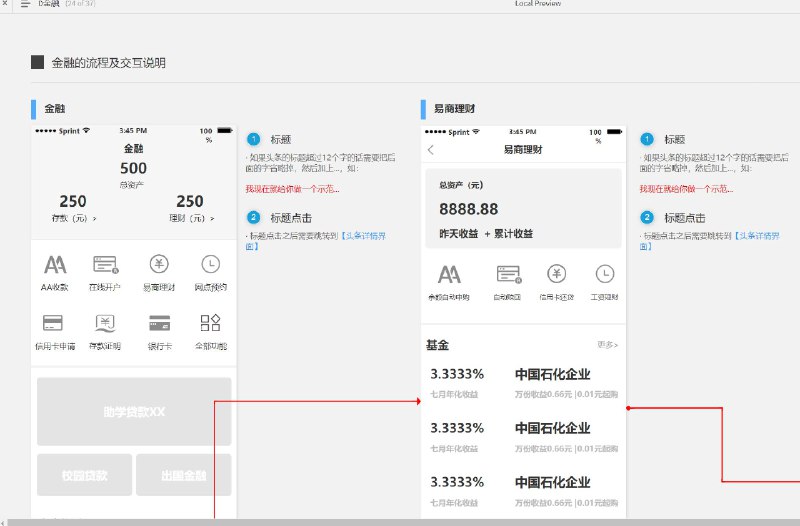This screenshot has width=800, height=526.
Task: Click note 2 标题点击 beside 易商理财 mockup
Action: [685, 218]
